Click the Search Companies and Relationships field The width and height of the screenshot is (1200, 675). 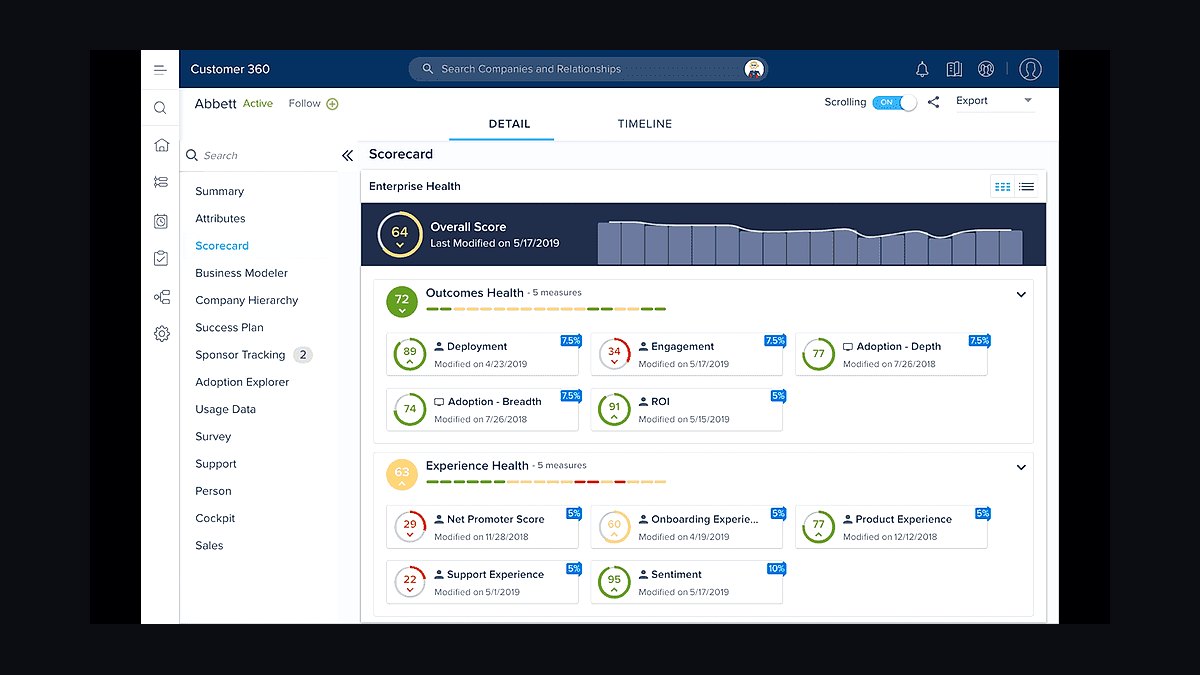click(588, 69)
